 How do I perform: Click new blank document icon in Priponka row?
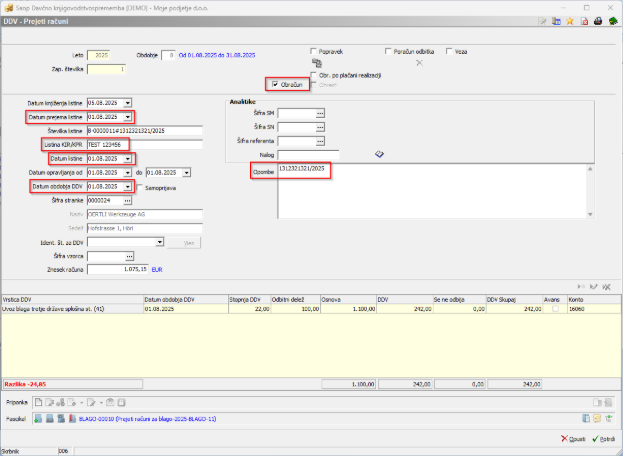tap(38, 402)
